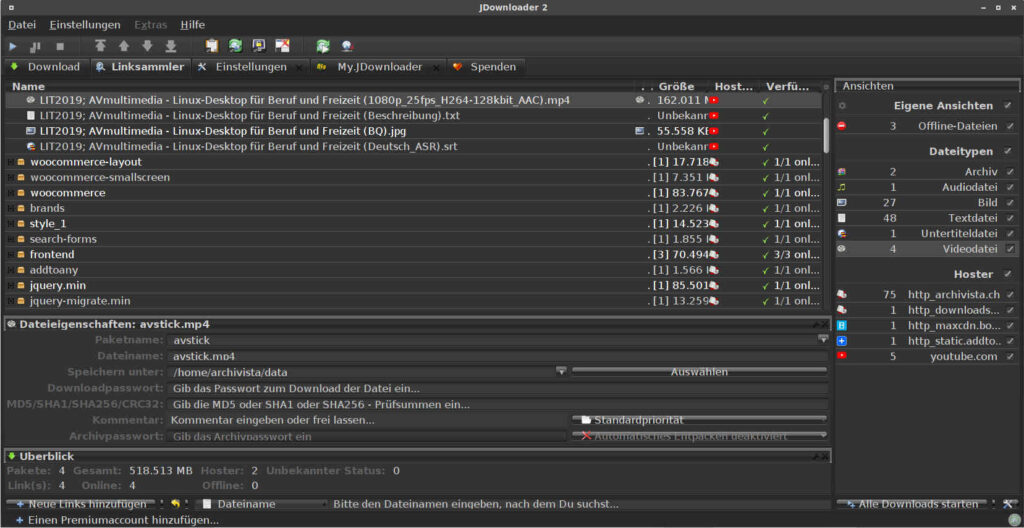Expand the woocommerce-smallscreen package
This screenshot has width=1024, height=528.
[x=10, y=178]
